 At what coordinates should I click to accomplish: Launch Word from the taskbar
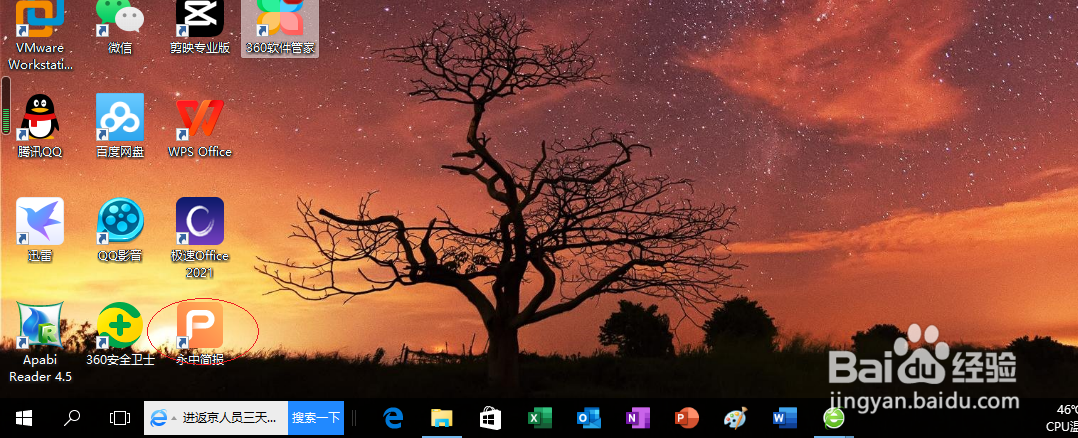(x=784, y=417)
